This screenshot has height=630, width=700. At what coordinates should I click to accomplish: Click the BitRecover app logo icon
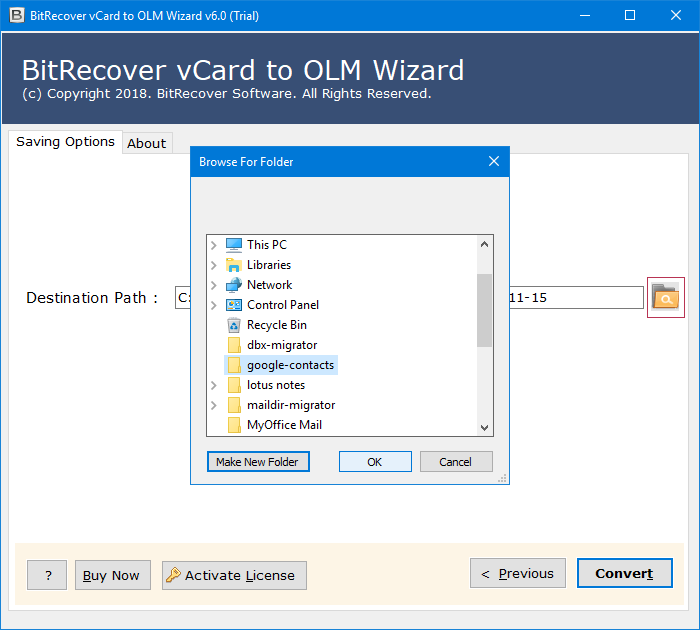click(17, 15)
